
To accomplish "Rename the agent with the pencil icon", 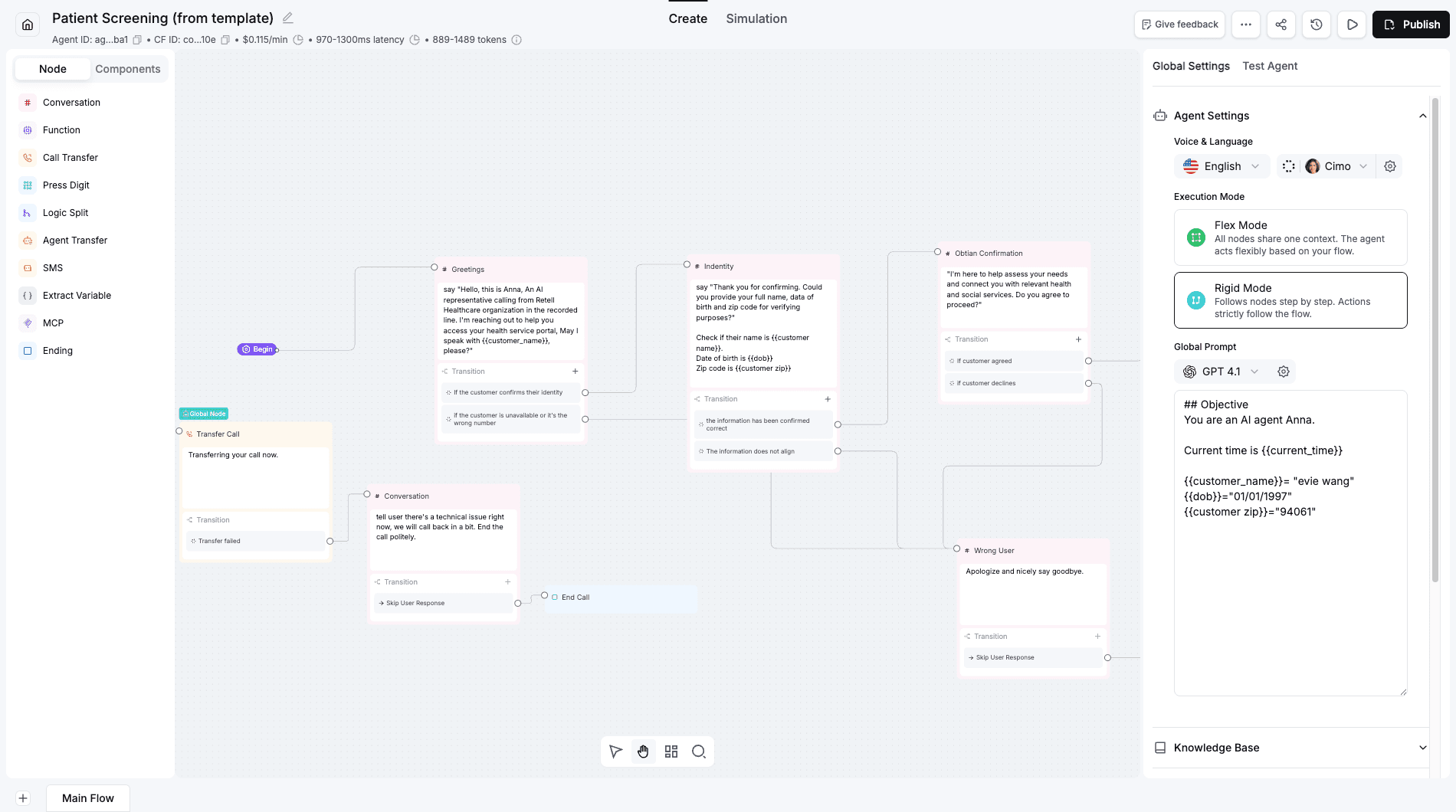I will click(x=287, y=18).
